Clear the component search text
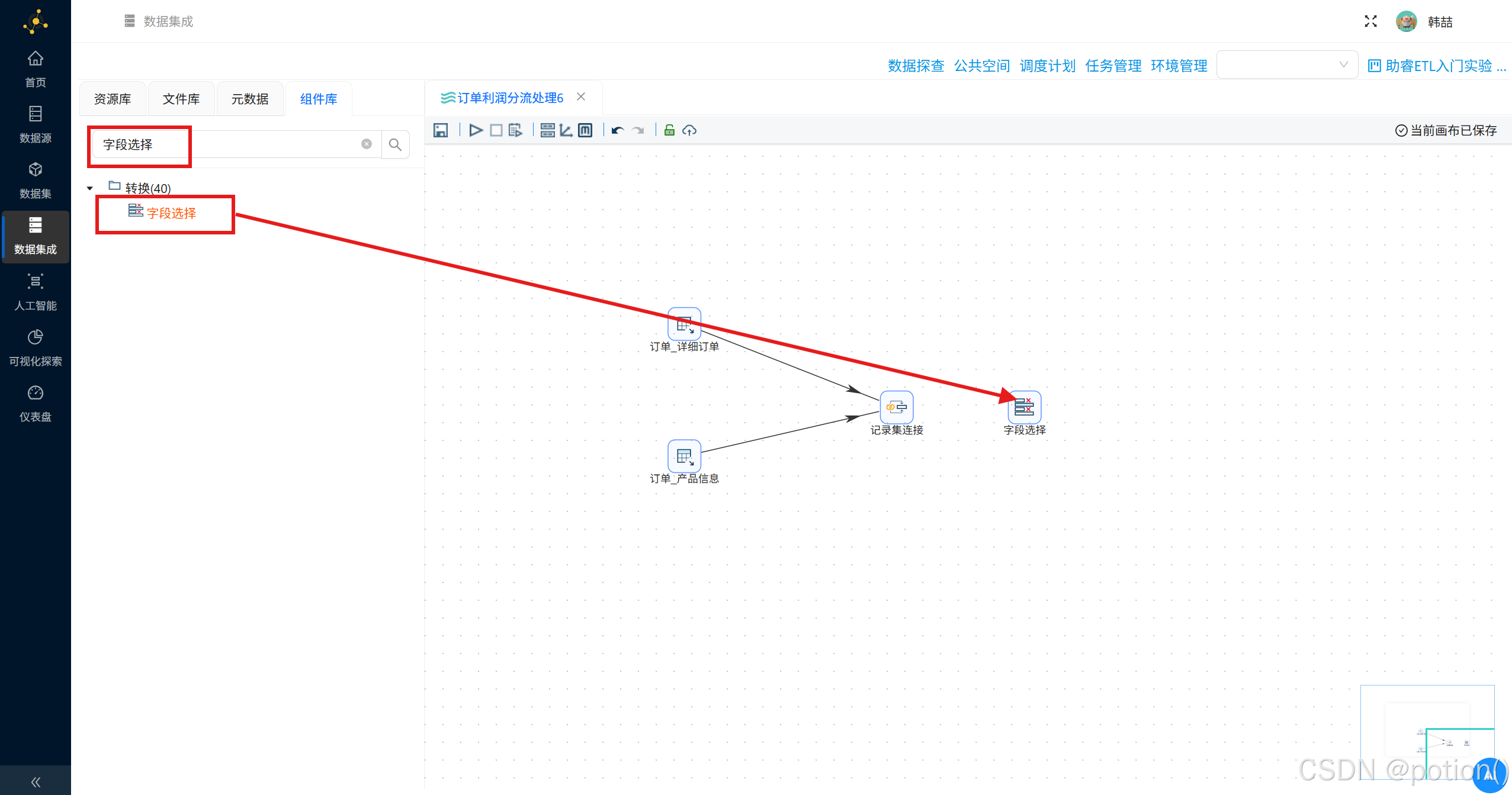 (x=367, y=144)
